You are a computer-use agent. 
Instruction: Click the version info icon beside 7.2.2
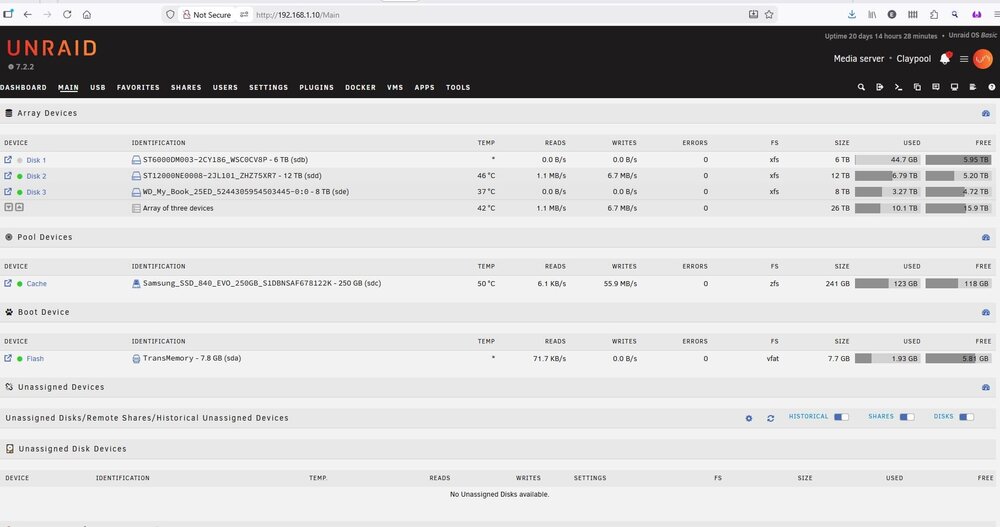(x=11, y=67)
